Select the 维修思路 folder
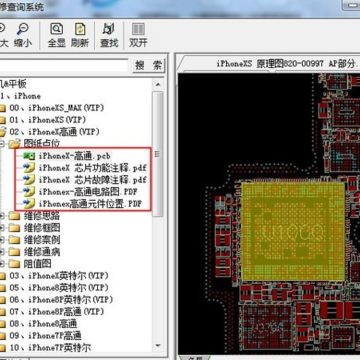This screenshot has height=360, width=360. [42, 216]
